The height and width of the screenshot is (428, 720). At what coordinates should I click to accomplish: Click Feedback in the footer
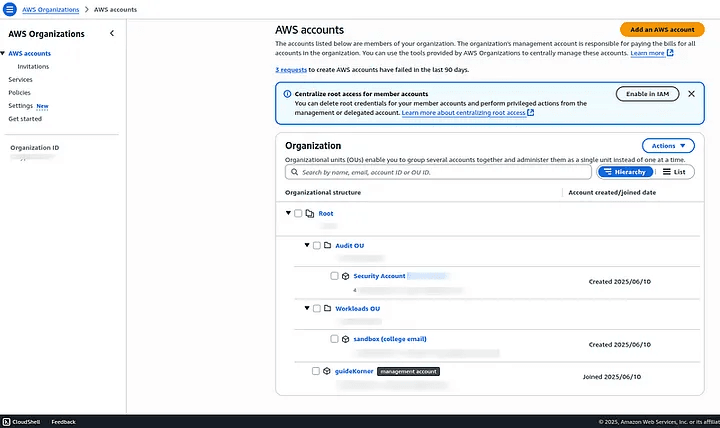click(63, 422)
